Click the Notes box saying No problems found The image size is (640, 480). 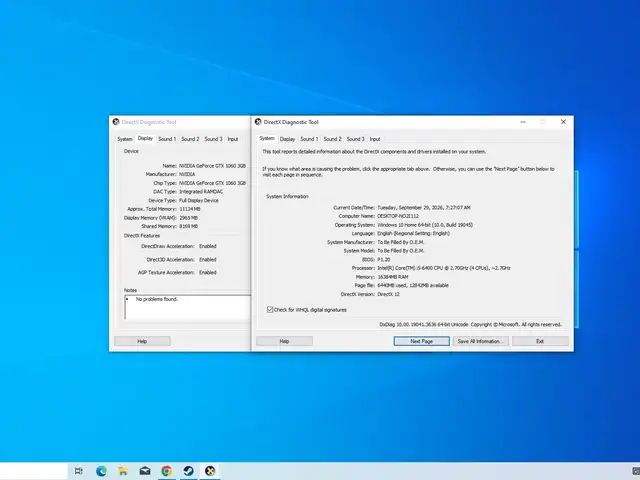[x=187, y=307]
